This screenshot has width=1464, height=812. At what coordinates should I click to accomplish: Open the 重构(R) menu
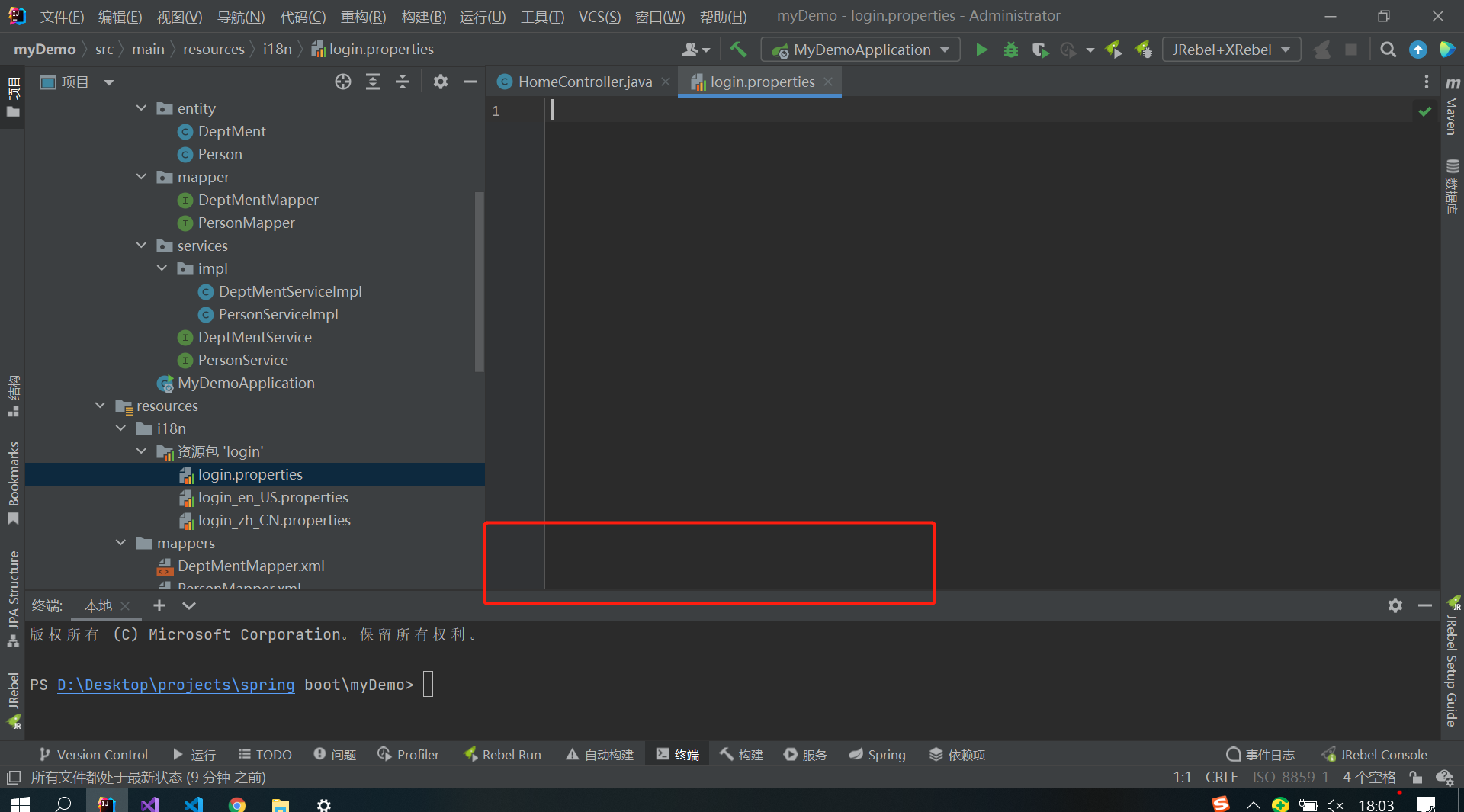point(363,17)
